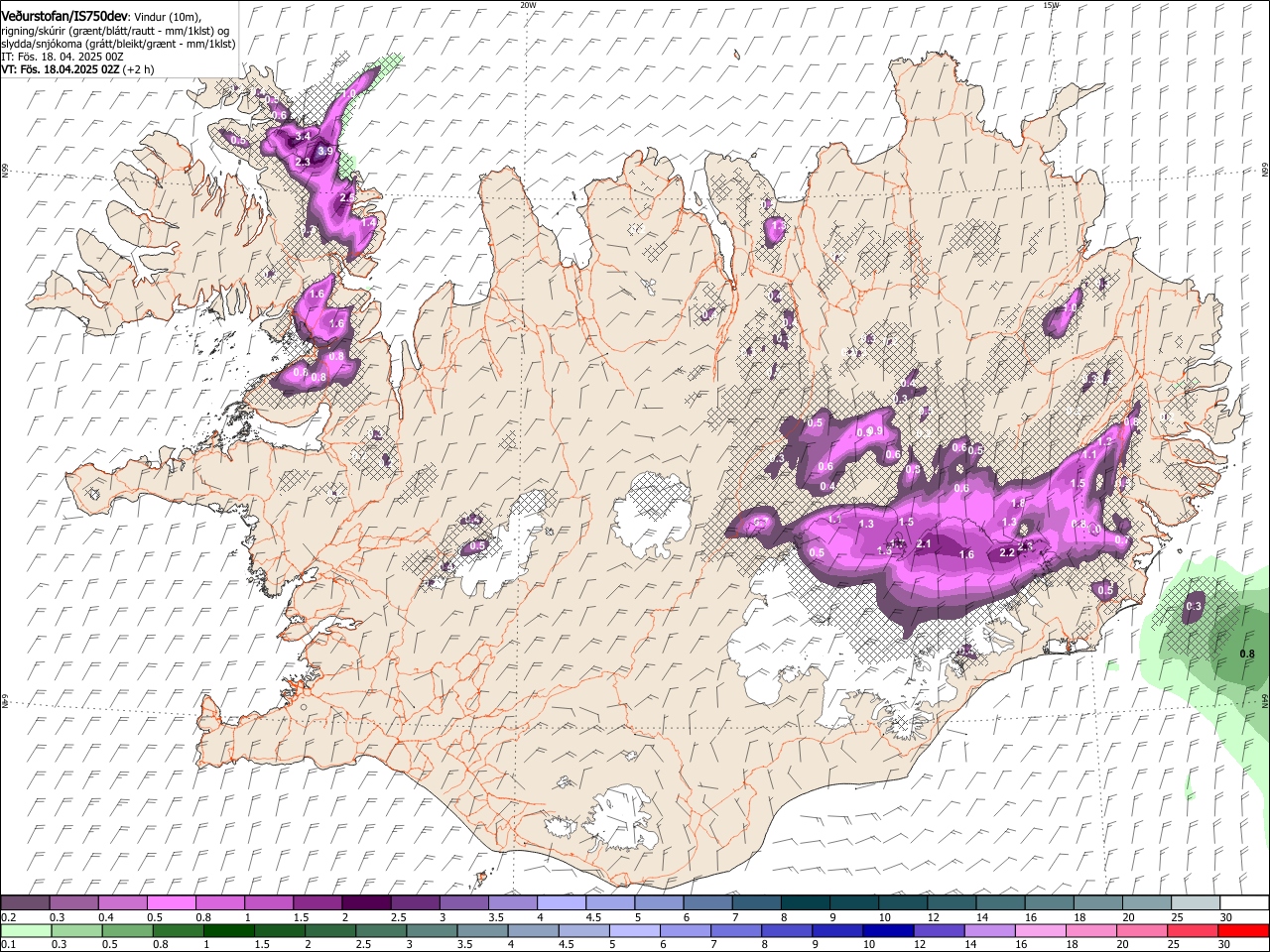
Task: Click the 15W longitude label at top edge
Action: click(1051, 5)
